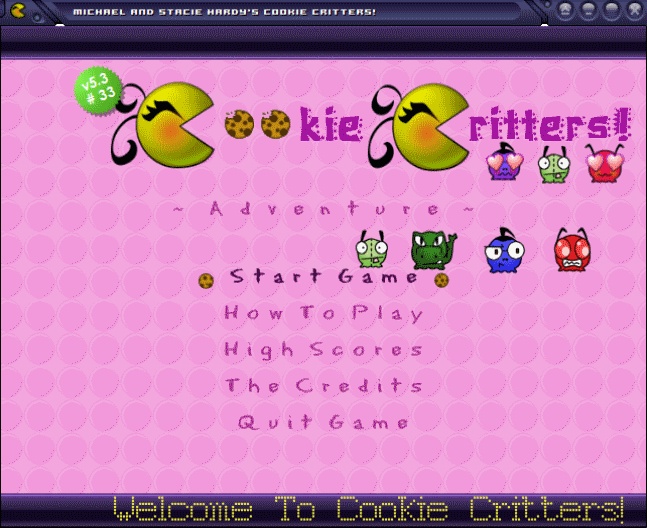
Task: Click the Adventure mode heading
Action: tap(324, 208)
